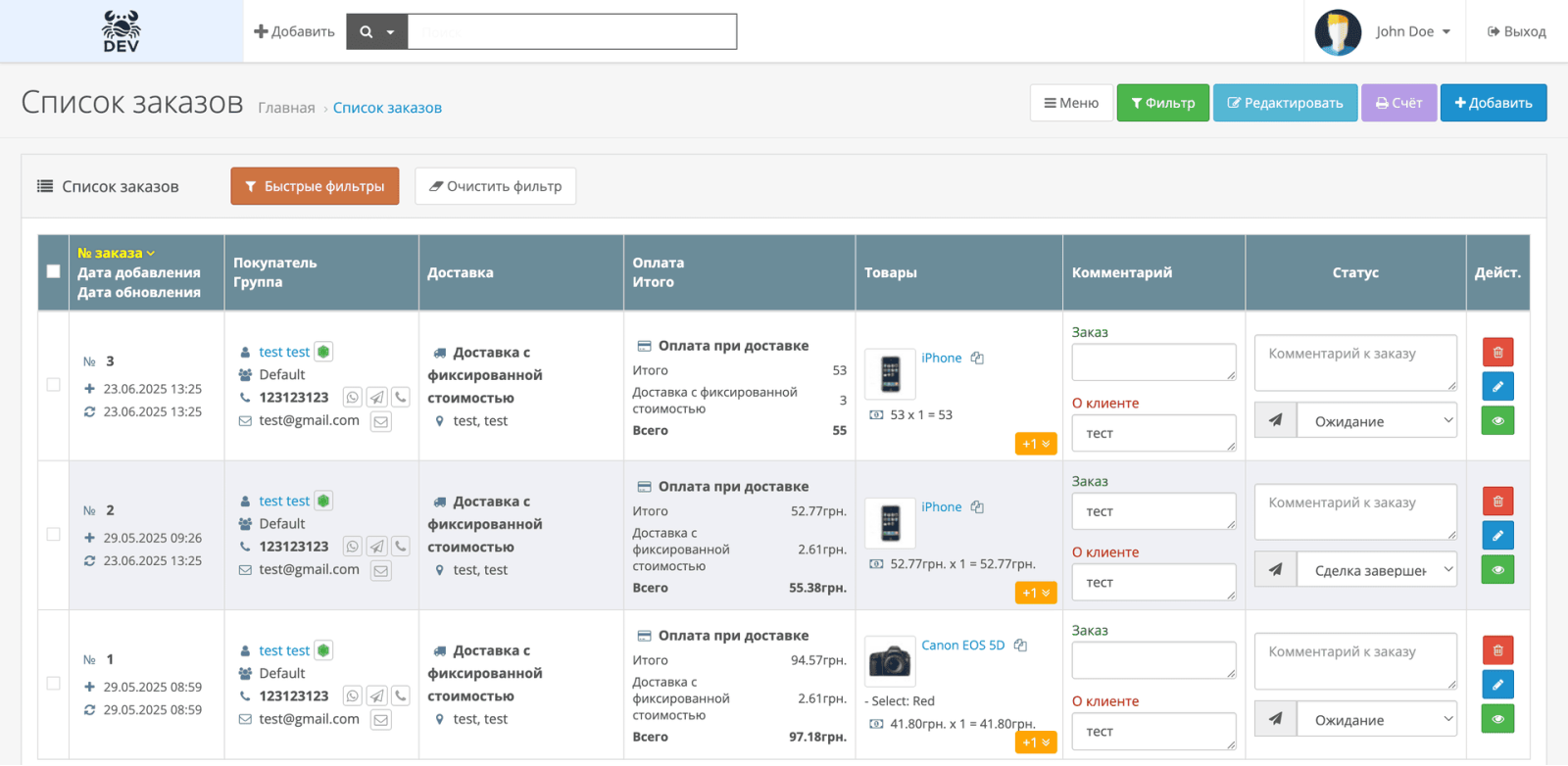Send status for order 1 with plane icon
This screenshot has width=1568, height=766.
tap(1276, 719)
